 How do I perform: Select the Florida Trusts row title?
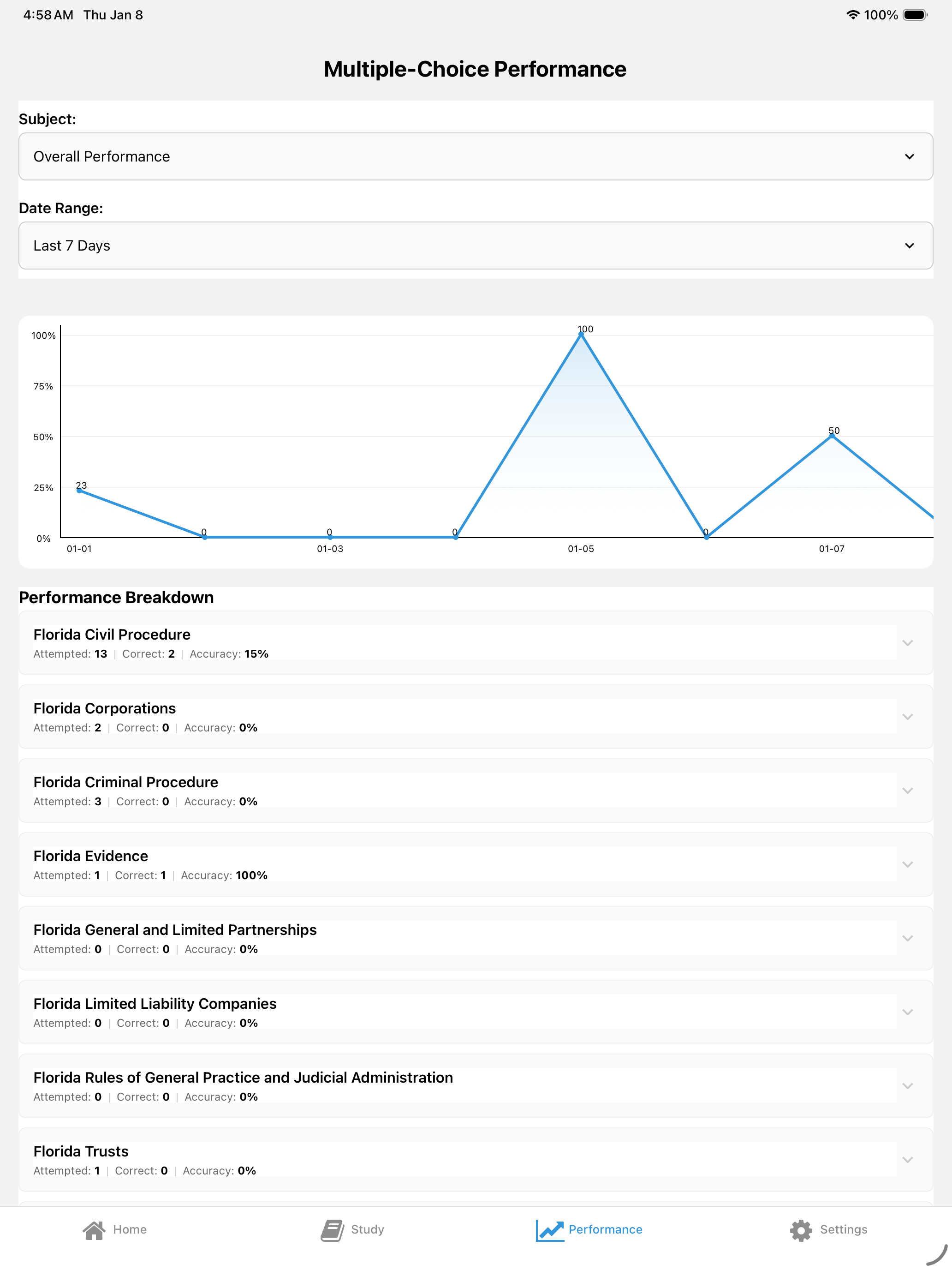click(81, 1151)
